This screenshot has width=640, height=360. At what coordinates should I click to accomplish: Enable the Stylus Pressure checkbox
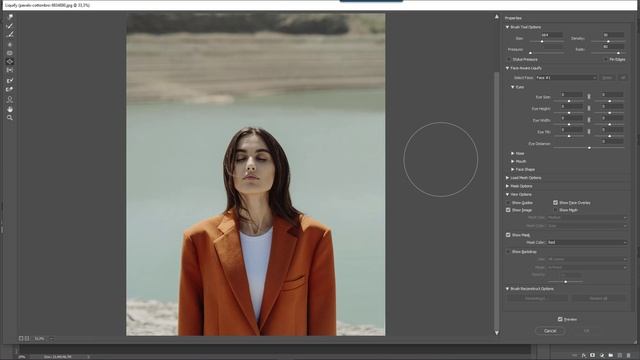(x=509, y=60)
